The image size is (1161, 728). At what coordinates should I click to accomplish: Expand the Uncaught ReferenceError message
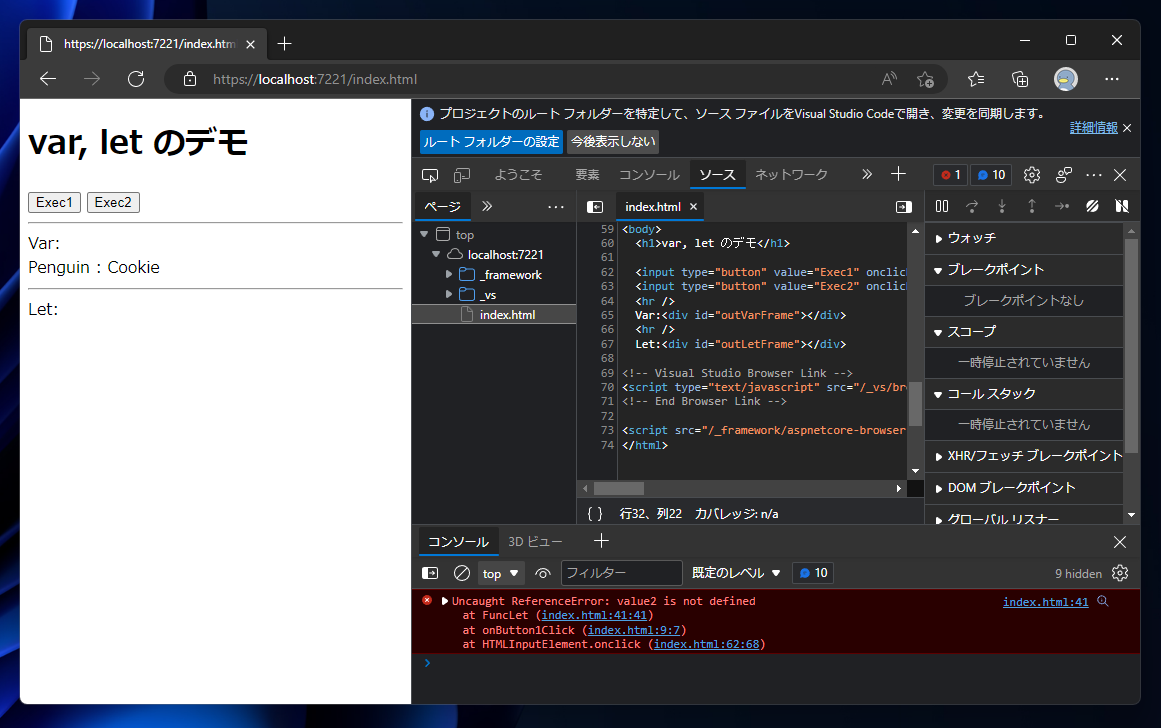click(445, 601)
